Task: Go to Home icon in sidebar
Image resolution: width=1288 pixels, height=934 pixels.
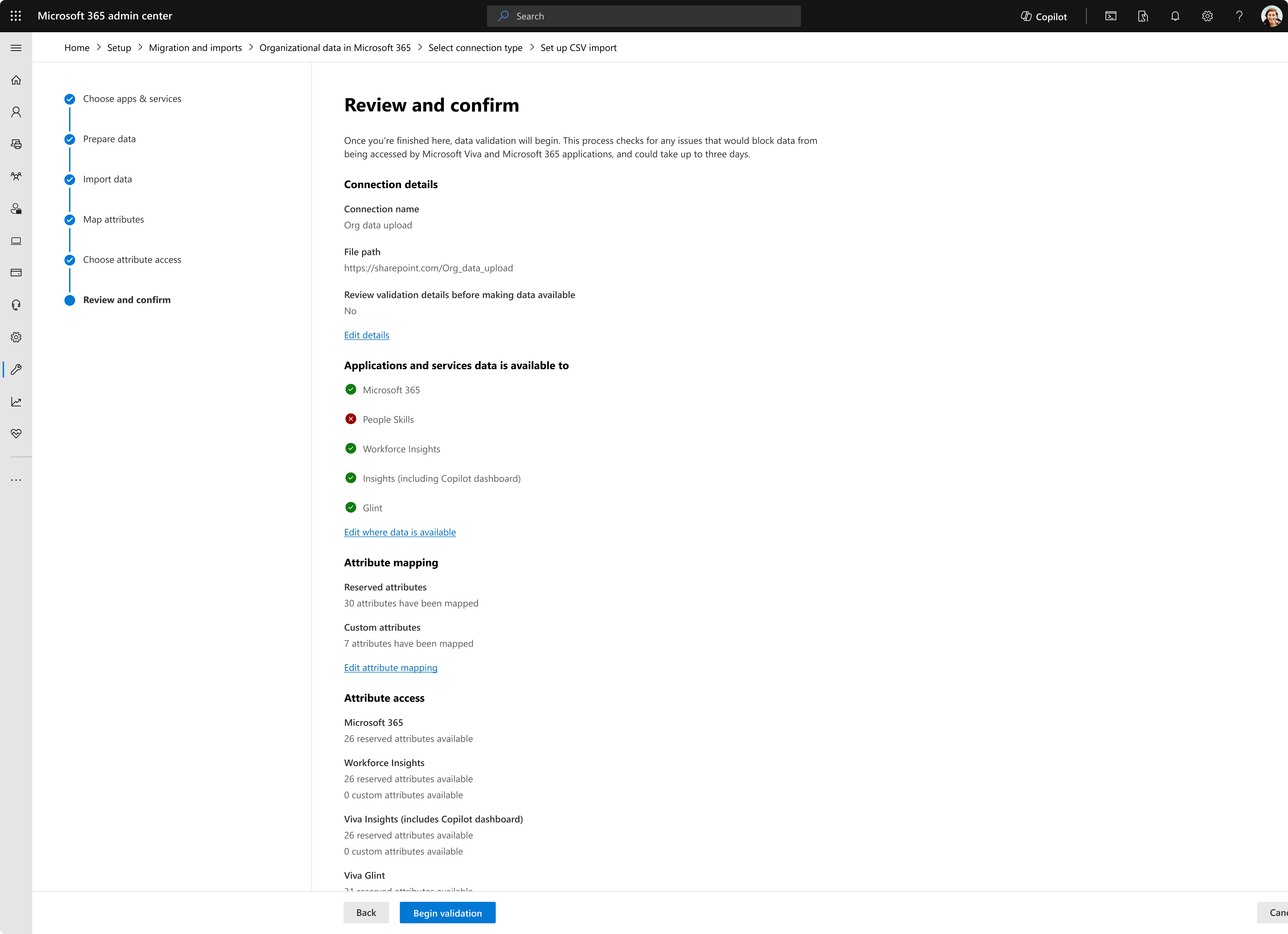Action: coord(16,80)
